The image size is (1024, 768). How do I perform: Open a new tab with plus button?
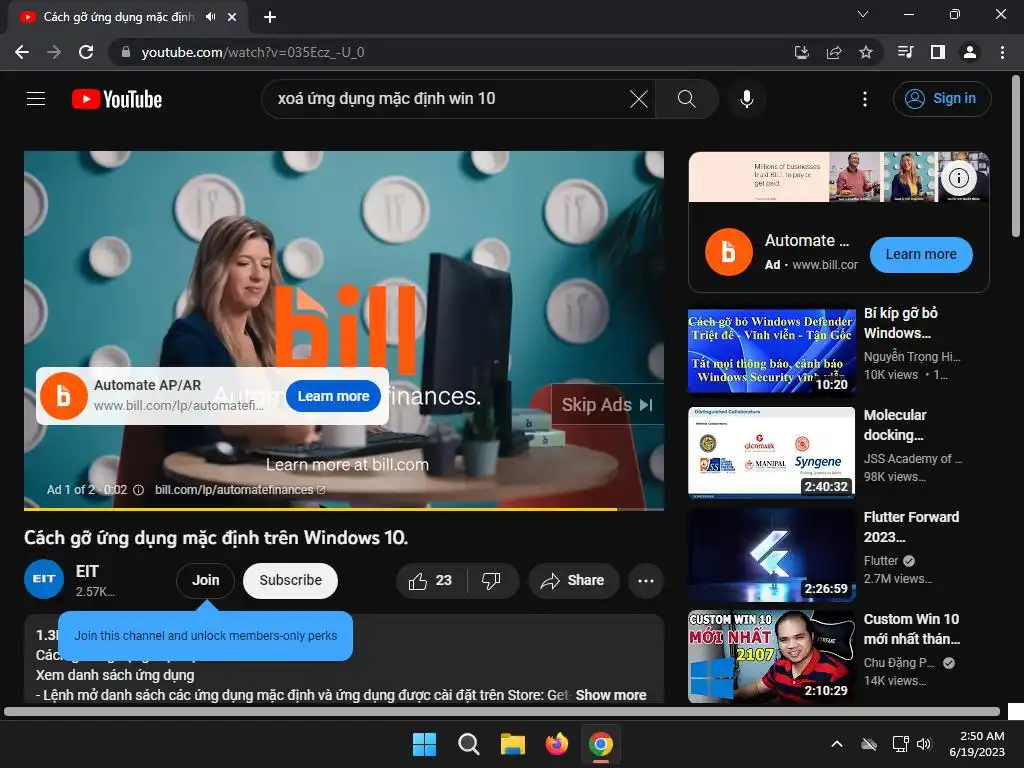(x=270, y=17)
